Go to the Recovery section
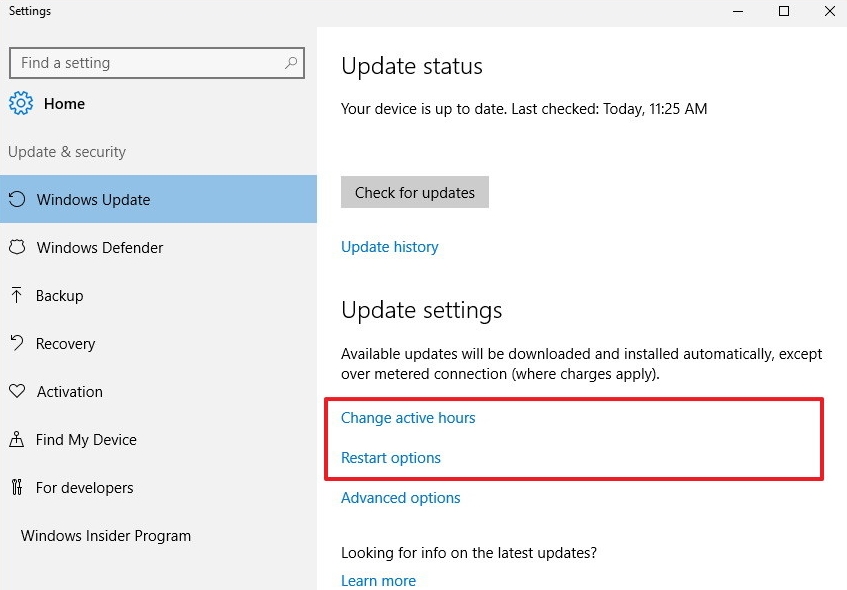This screenshot has height=590, width=847. pos(65,343)
